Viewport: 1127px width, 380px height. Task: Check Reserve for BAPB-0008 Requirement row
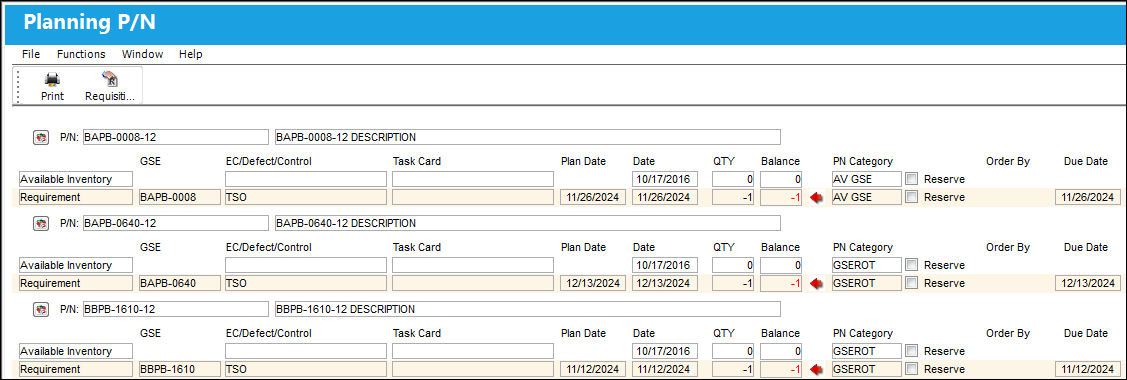pos(912,197)
